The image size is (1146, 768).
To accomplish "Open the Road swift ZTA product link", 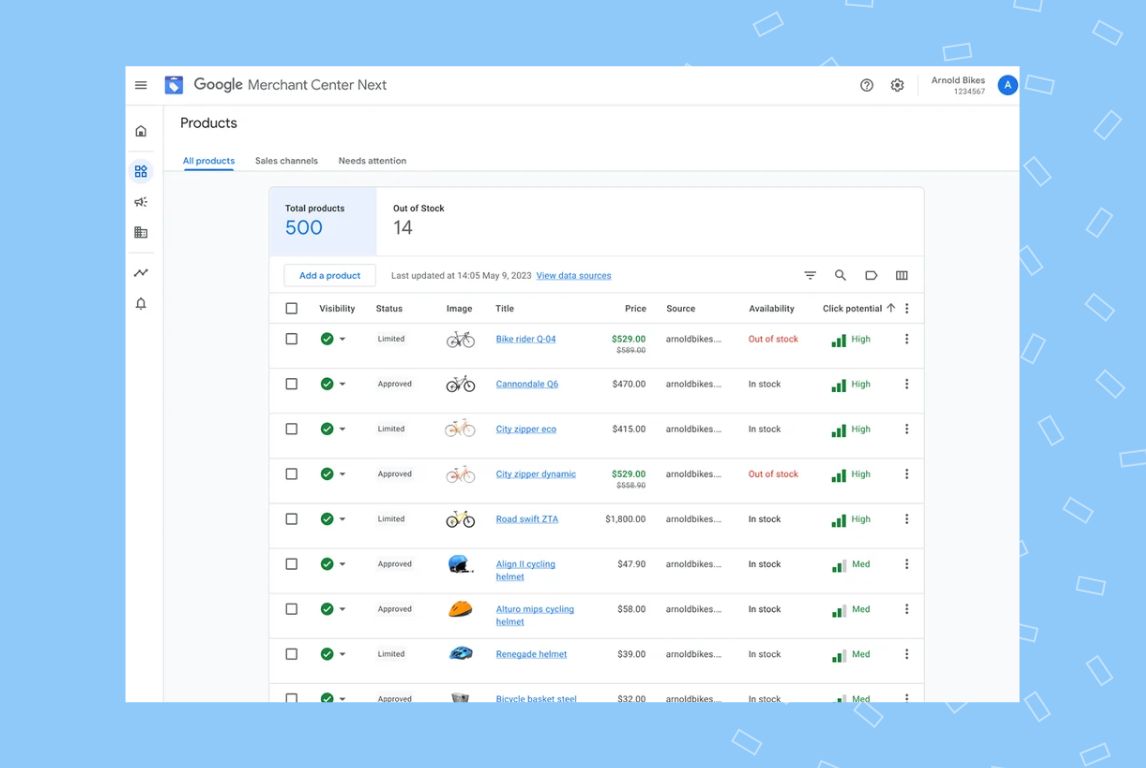I will [527, 520].
